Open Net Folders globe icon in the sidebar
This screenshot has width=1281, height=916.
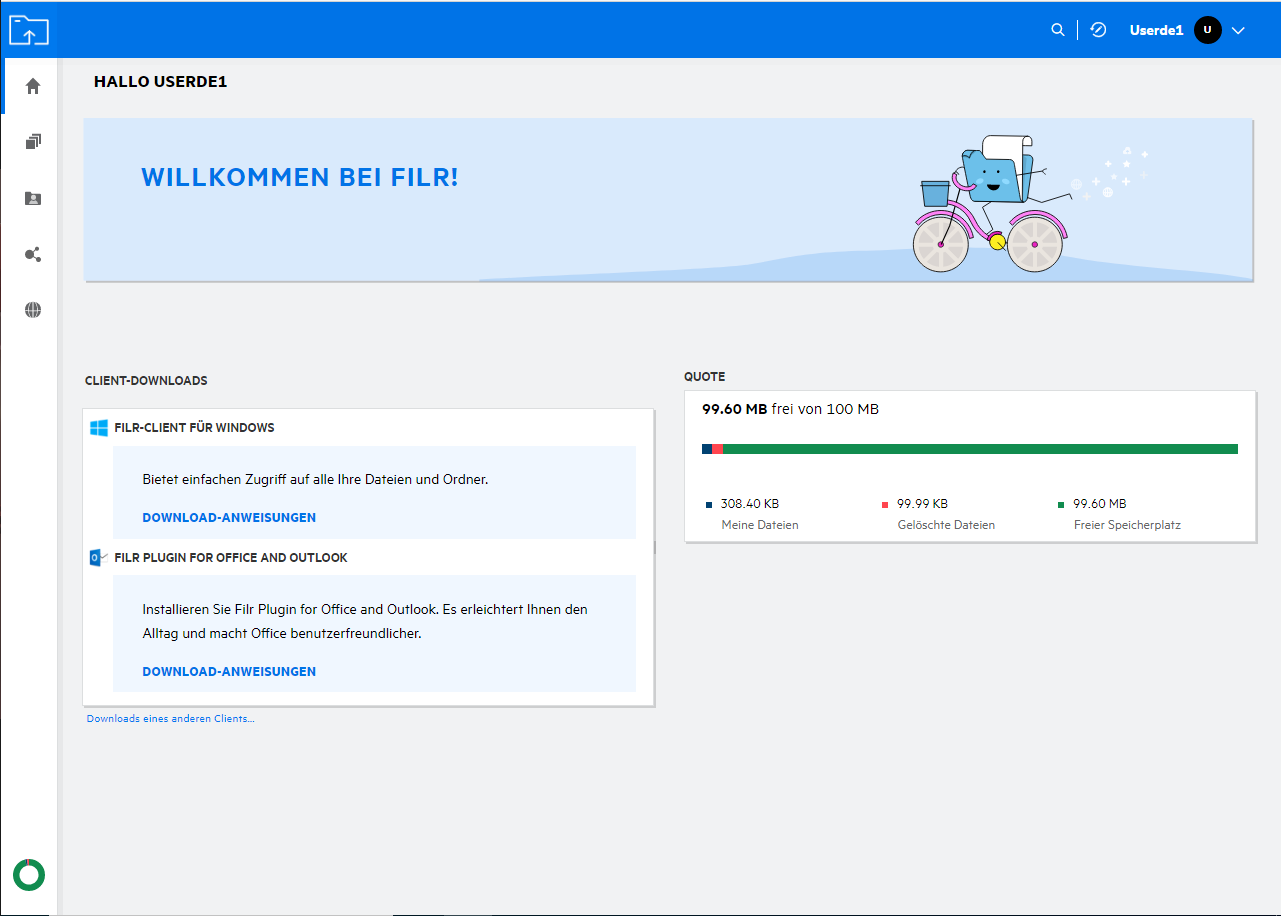pos(33,310)
